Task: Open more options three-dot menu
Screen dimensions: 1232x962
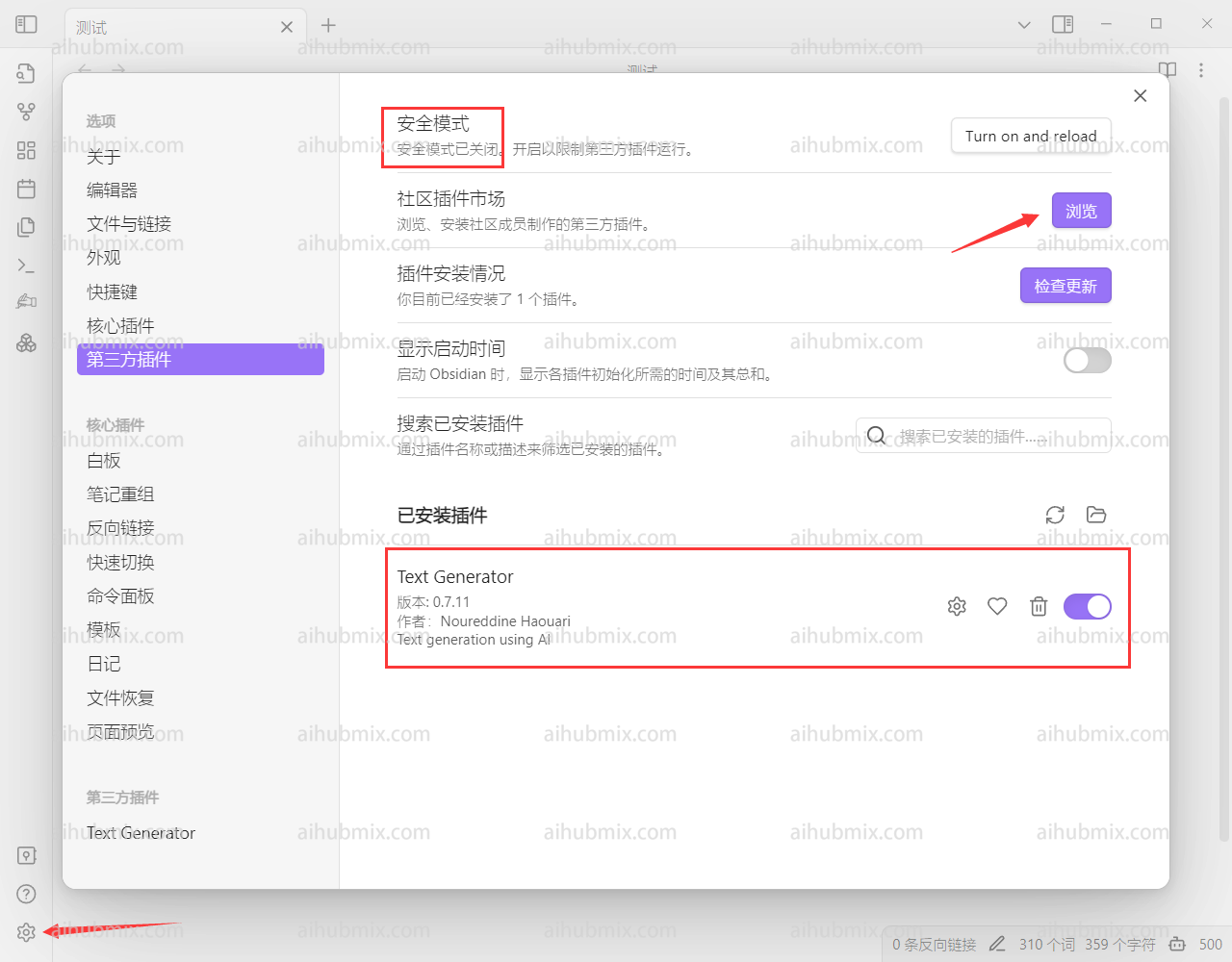Action: pos(1200,70)
